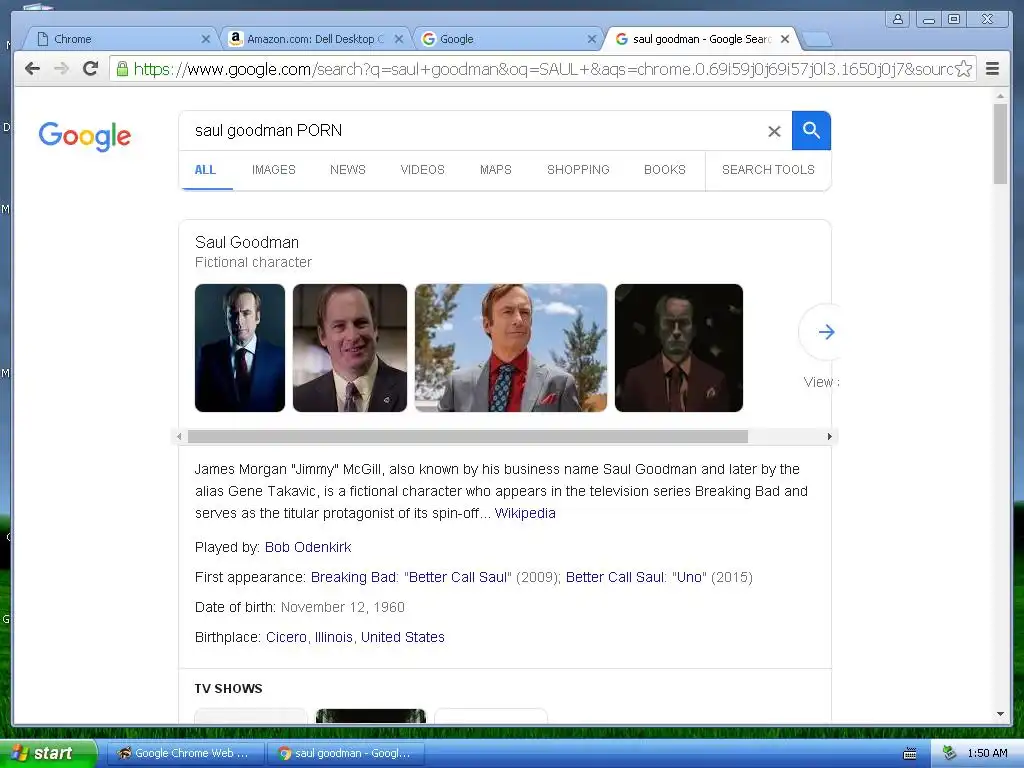Switch to NEWS results
The height and width of the screenshot is (768, 1024).
[347, 170]
